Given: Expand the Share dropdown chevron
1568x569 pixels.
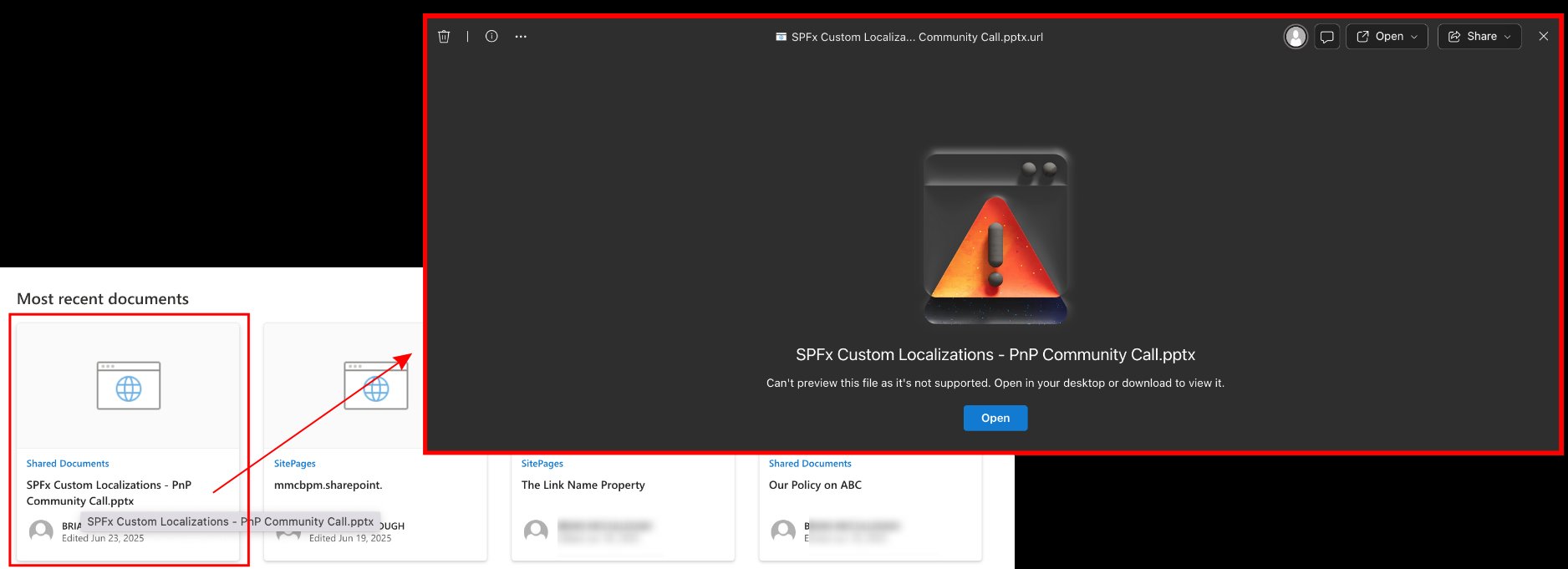Looking at the screenshot, I should [1508, 37].
